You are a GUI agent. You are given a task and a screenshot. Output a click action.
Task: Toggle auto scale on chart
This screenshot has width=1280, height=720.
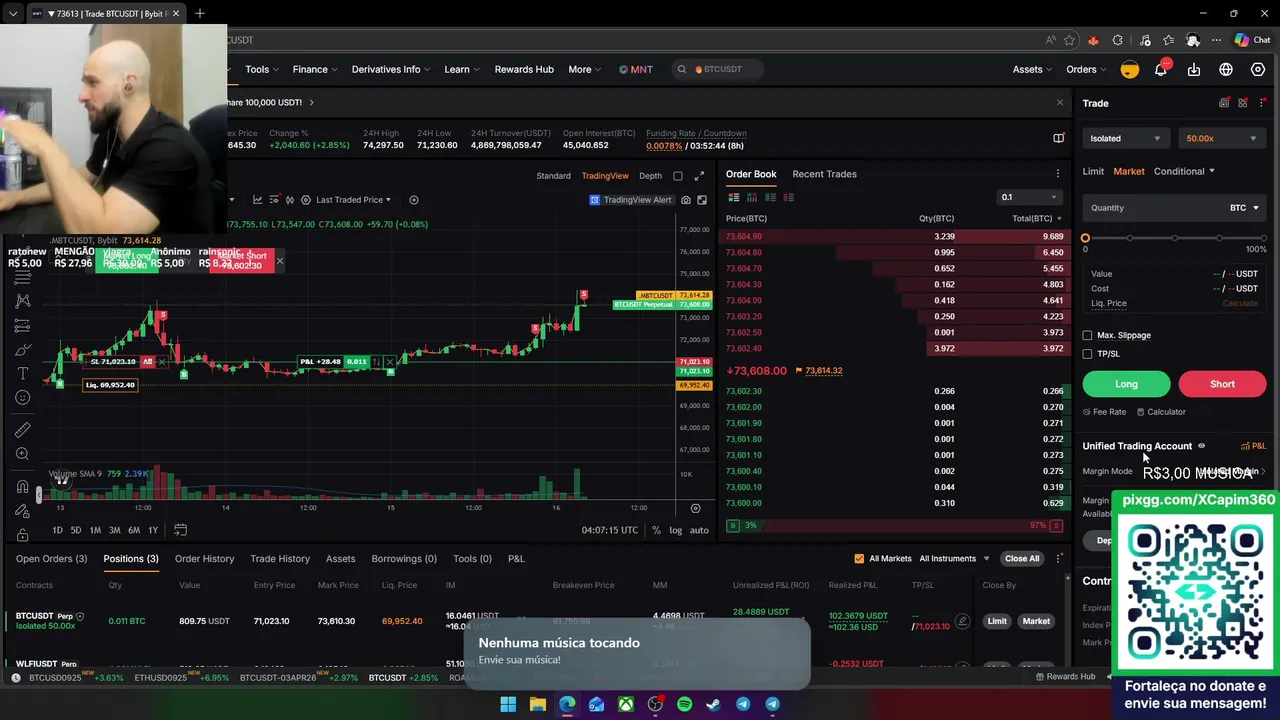click(699, 530)
